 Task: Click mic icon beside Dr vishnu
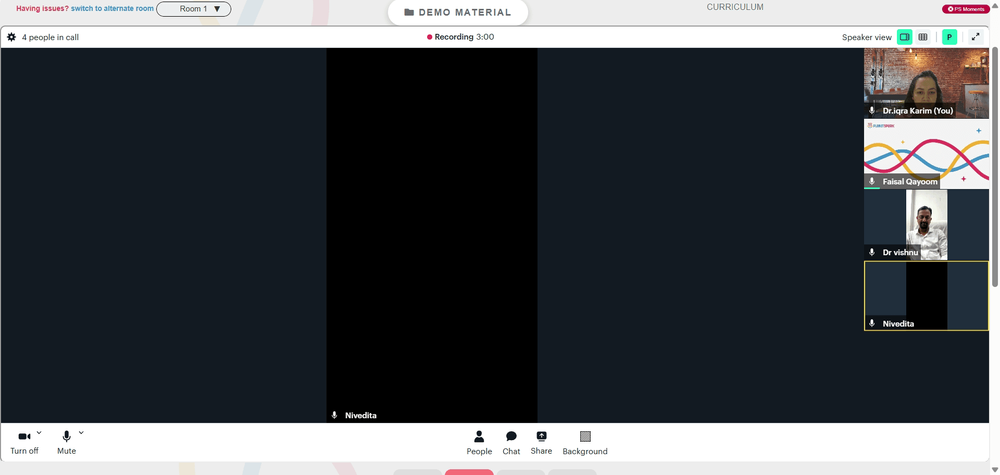point(872,252)
